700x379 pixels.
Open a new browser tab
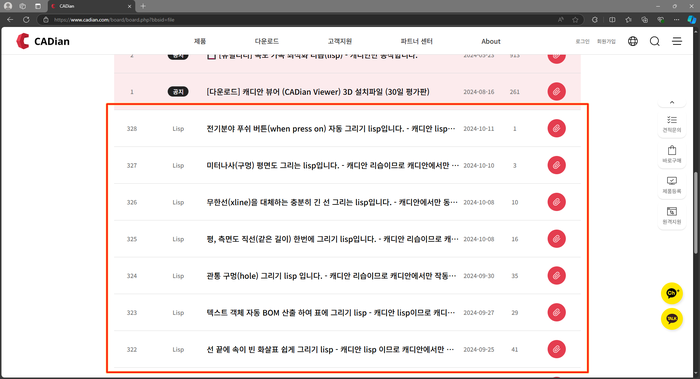tap(143, 6)
